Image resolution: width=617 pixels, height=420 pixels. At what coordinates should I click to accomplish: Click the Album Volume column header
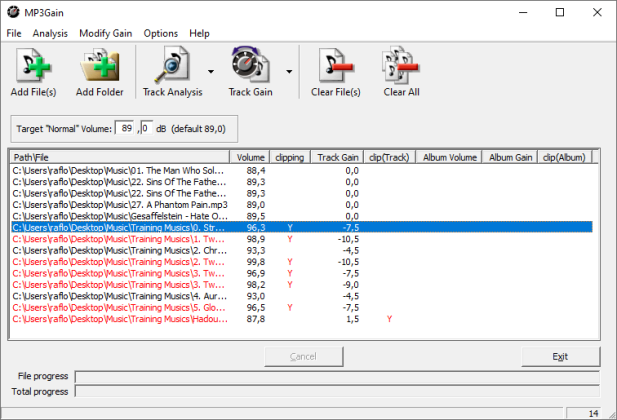[449, 157]
